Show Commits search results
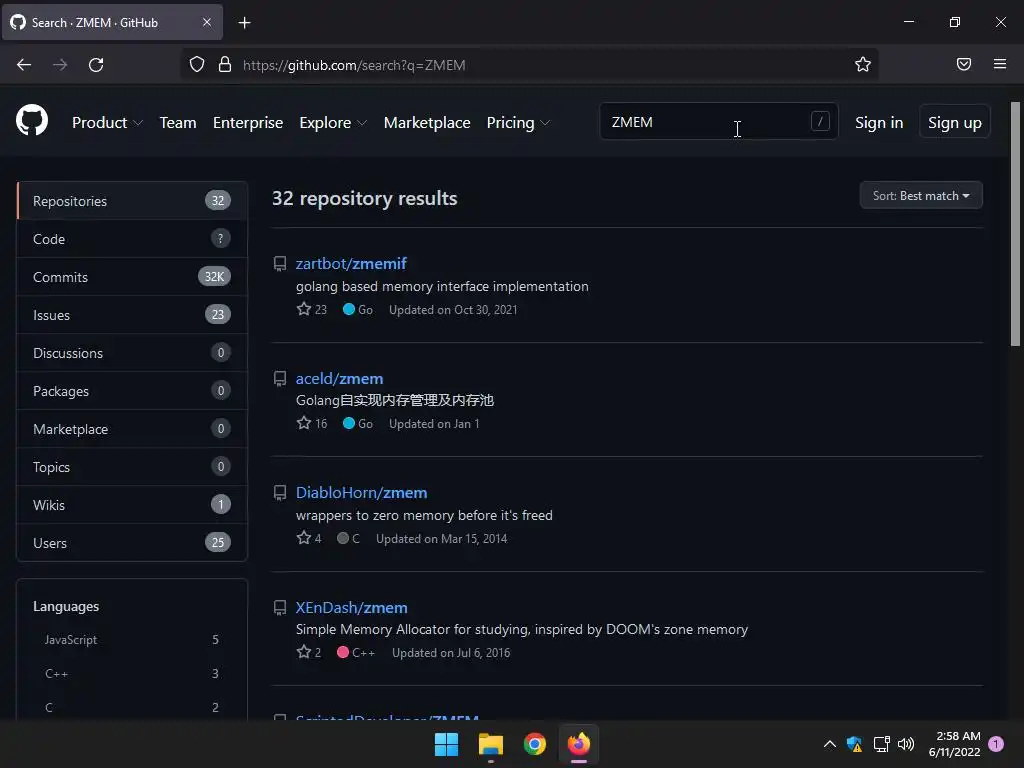Viewport: 1024px width, 768px height. [132, 277]
